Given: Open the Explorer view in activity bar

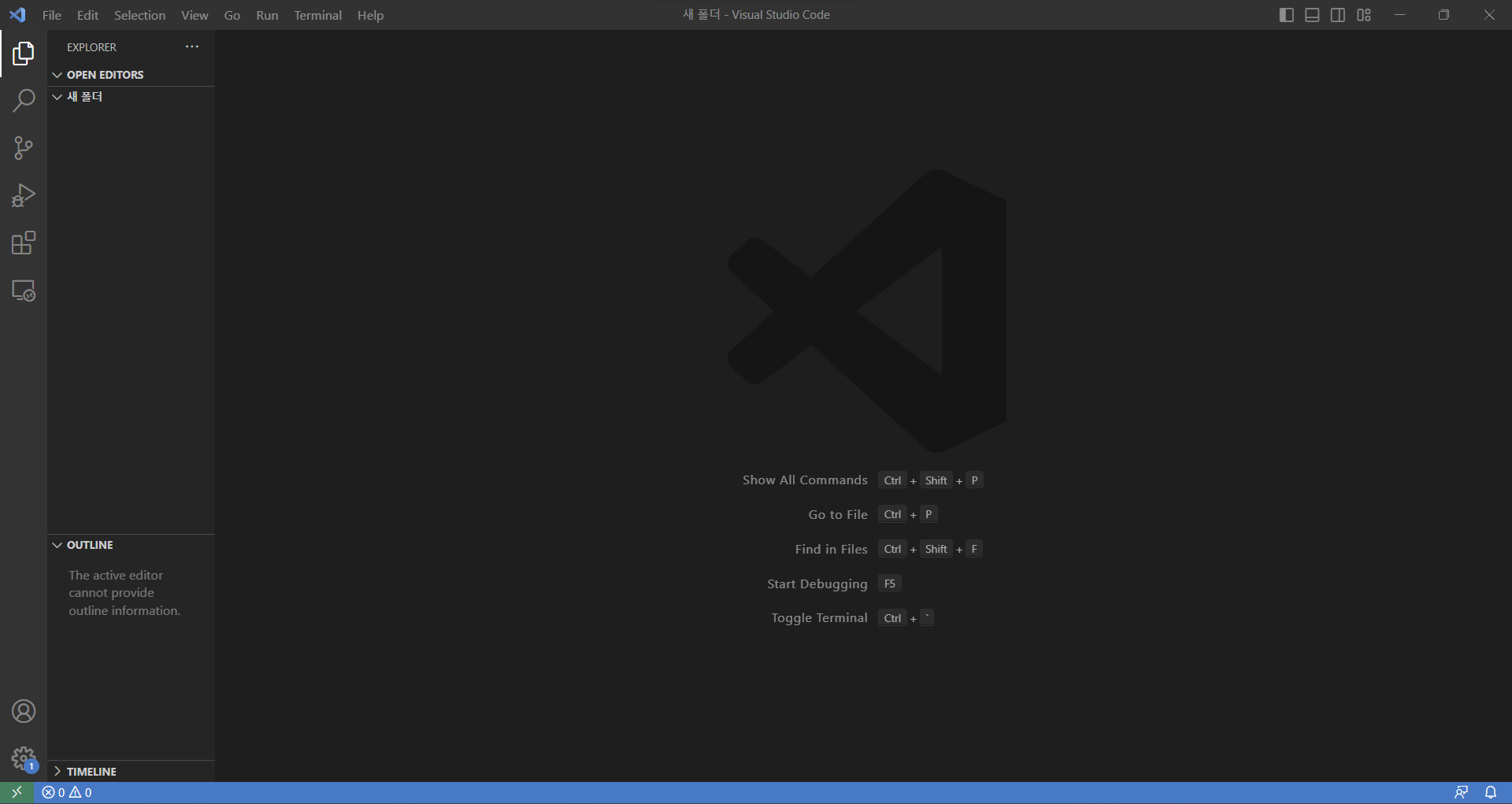Looking at the screenshot, I should click(x=24, y=54).
